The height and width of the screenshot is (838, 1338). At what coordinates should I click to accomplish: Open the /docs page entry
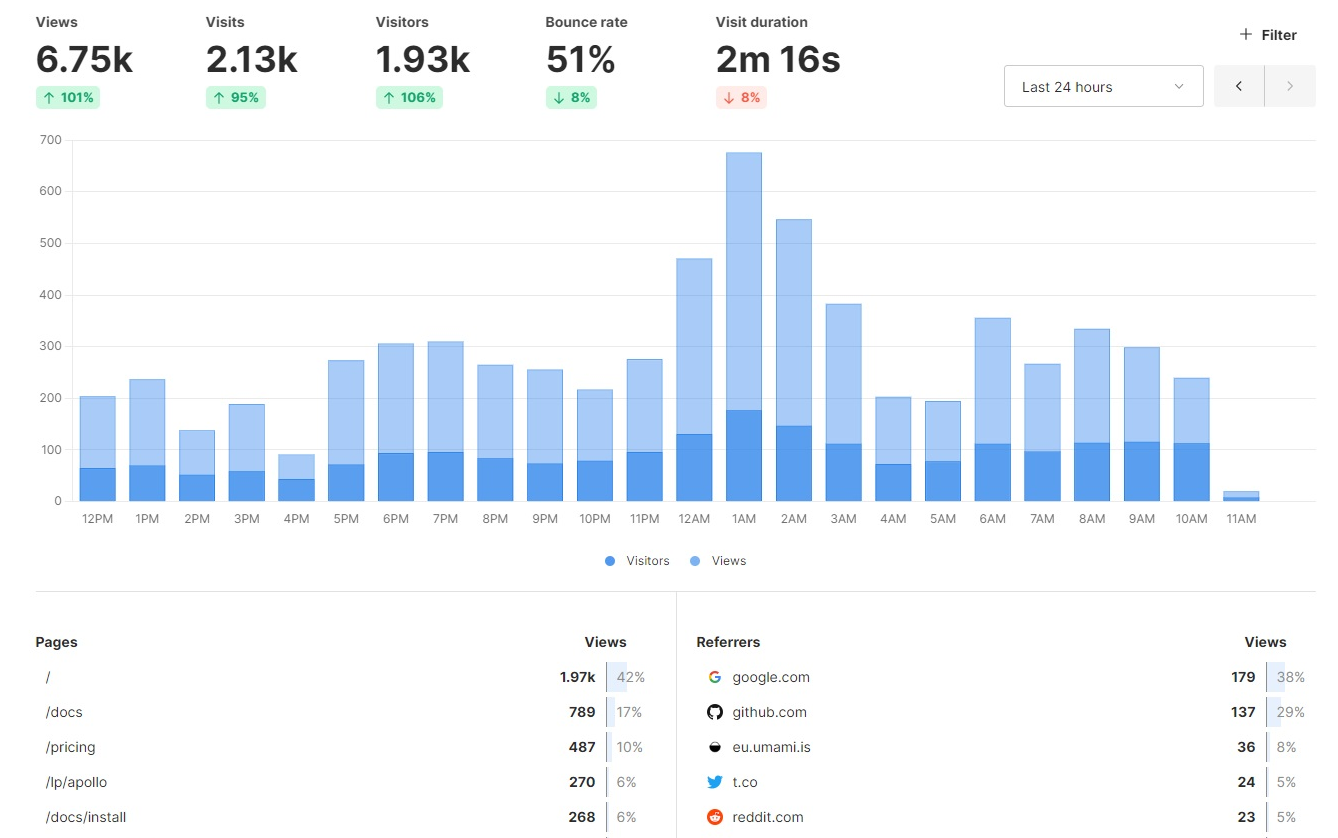[64, 712]
